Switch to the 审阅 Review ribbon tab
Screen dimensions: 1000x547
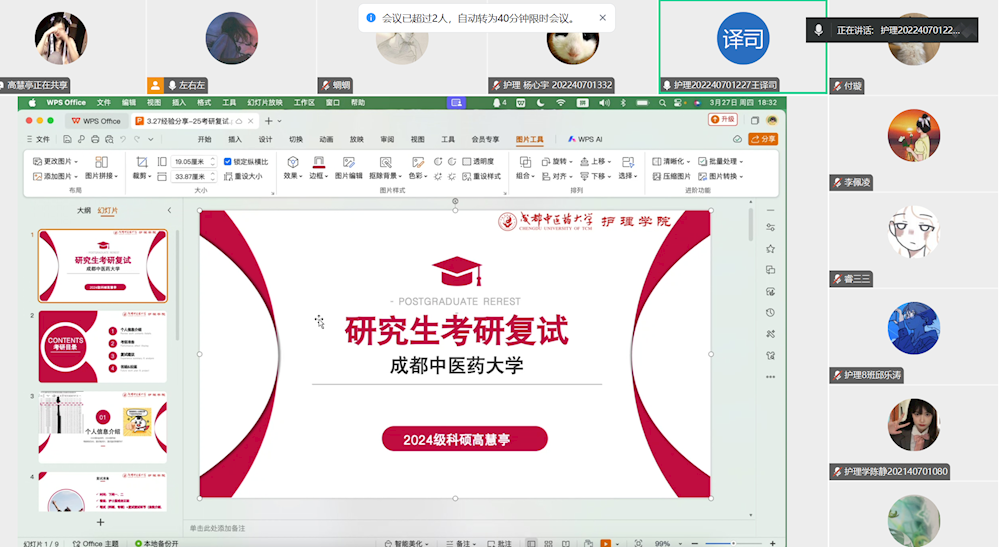(387, 140)
